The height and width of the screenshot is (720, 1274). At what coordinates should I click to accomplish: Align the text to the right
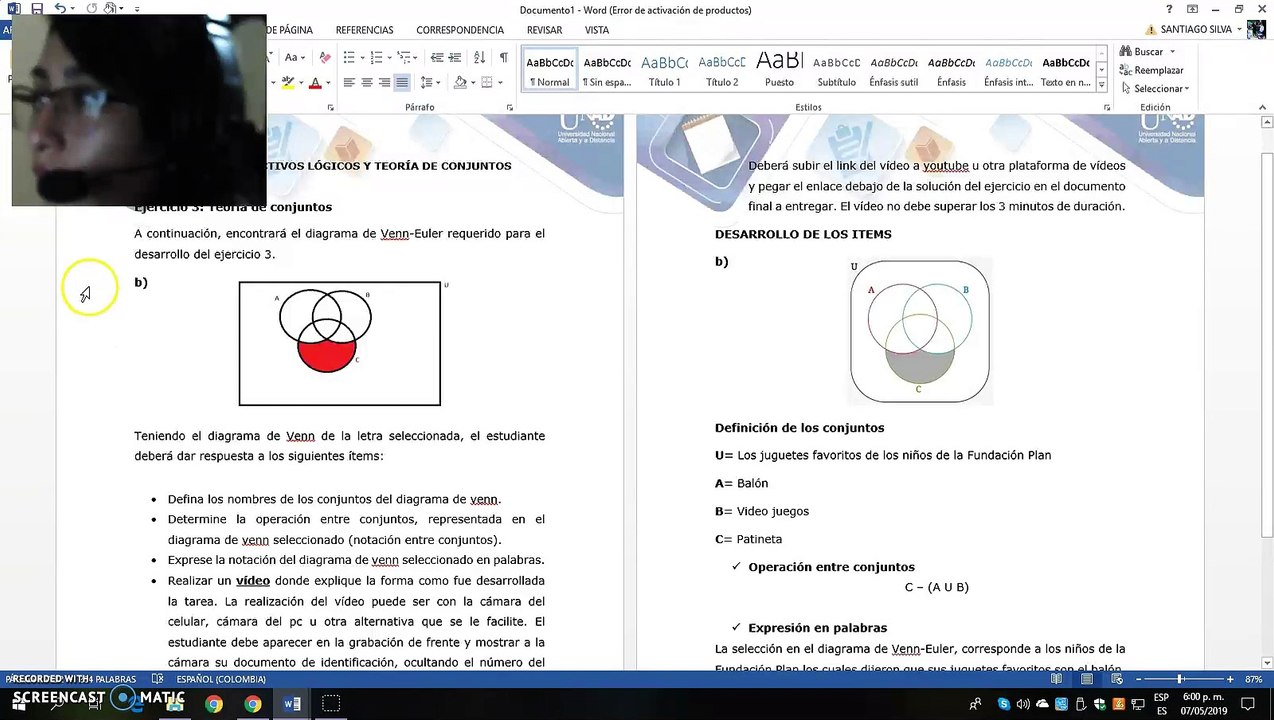(x=384, y=82)
